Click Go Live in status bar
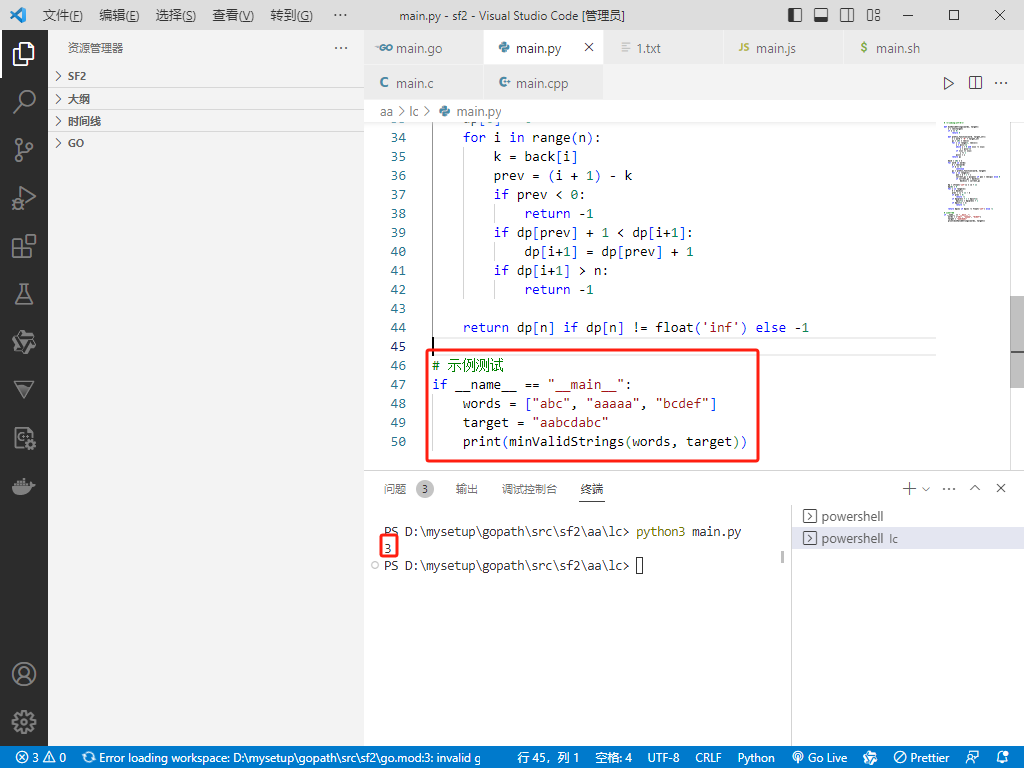Image resolution: width=1024 pixels, height=768 pixels. point(820,758)
